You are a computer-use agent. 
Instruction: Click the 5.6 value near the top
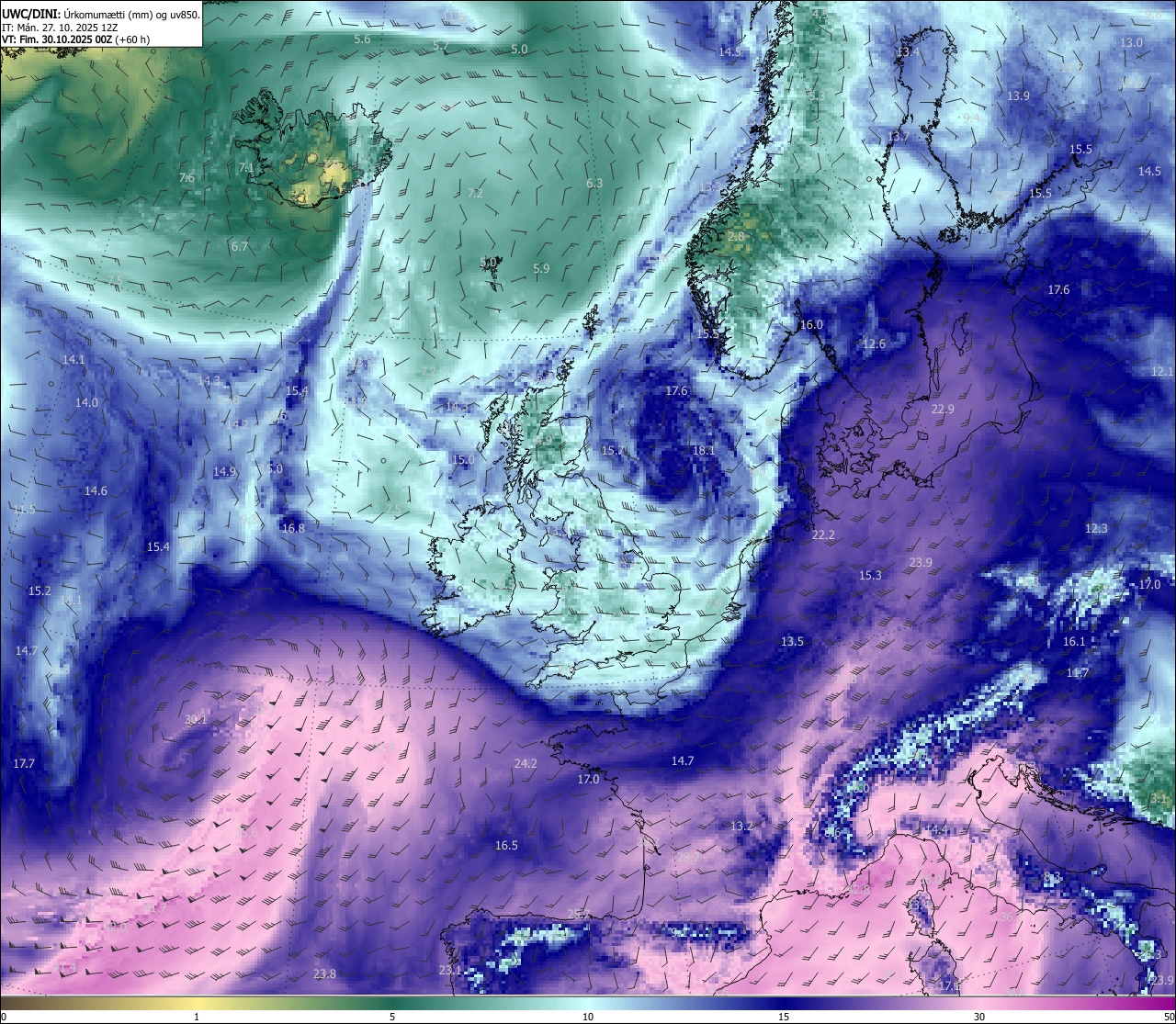click(x=362, y=39)
